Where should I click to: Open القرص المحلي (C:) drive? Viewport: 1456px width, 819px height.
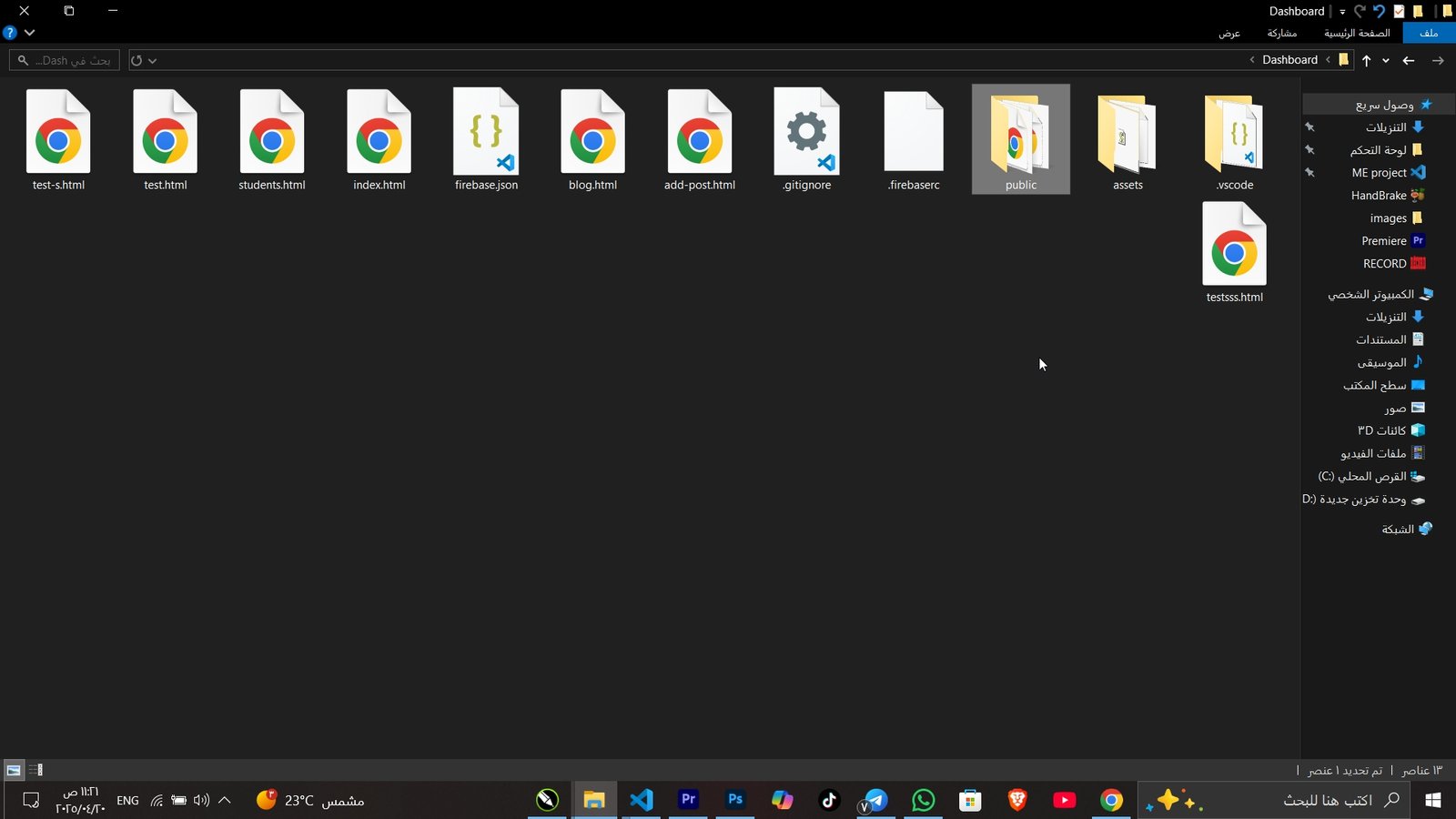1370,476
